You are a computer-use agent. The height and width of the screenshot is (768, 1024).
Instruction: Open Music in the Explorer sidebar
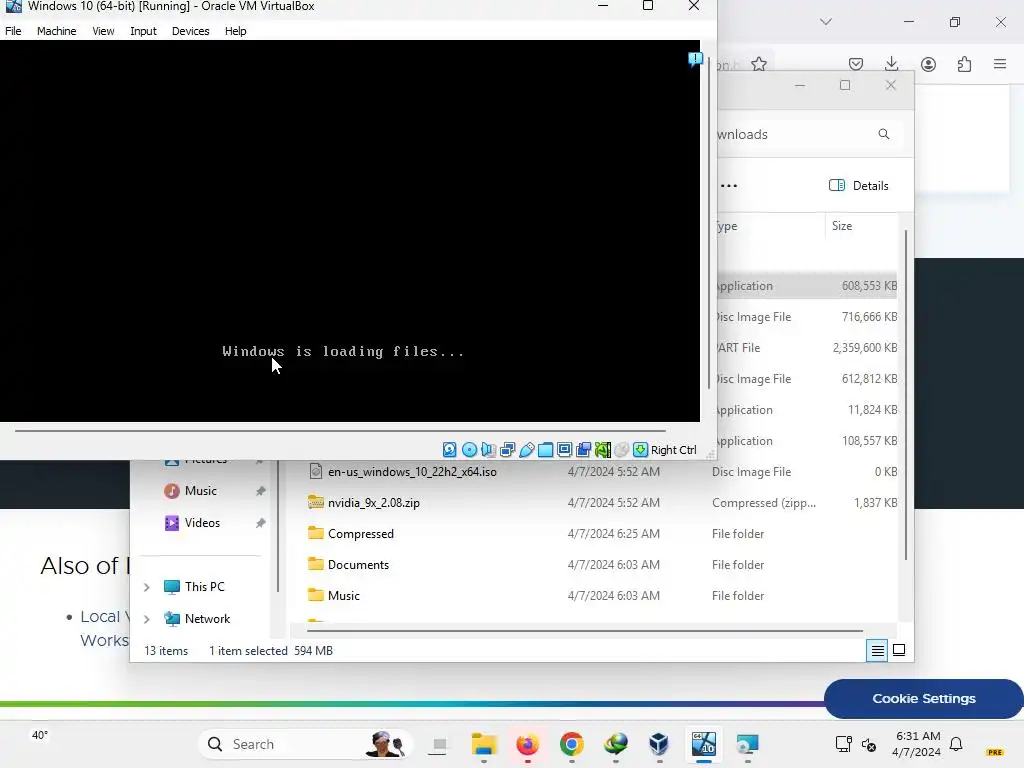(200, 491)
